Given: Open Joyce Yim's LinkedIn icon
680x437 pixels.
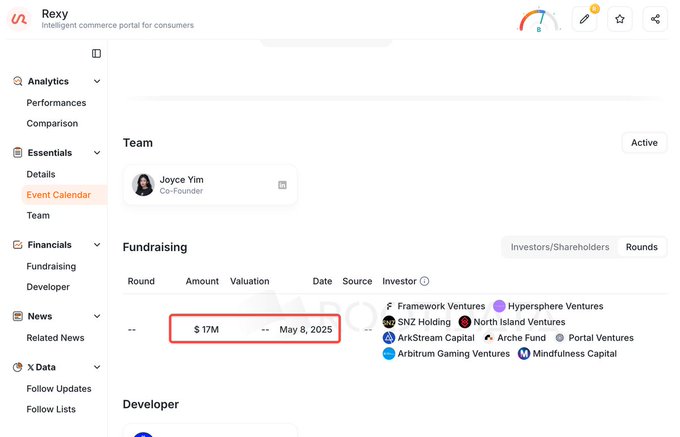Looking at the screenshot, I should [282, 185].
